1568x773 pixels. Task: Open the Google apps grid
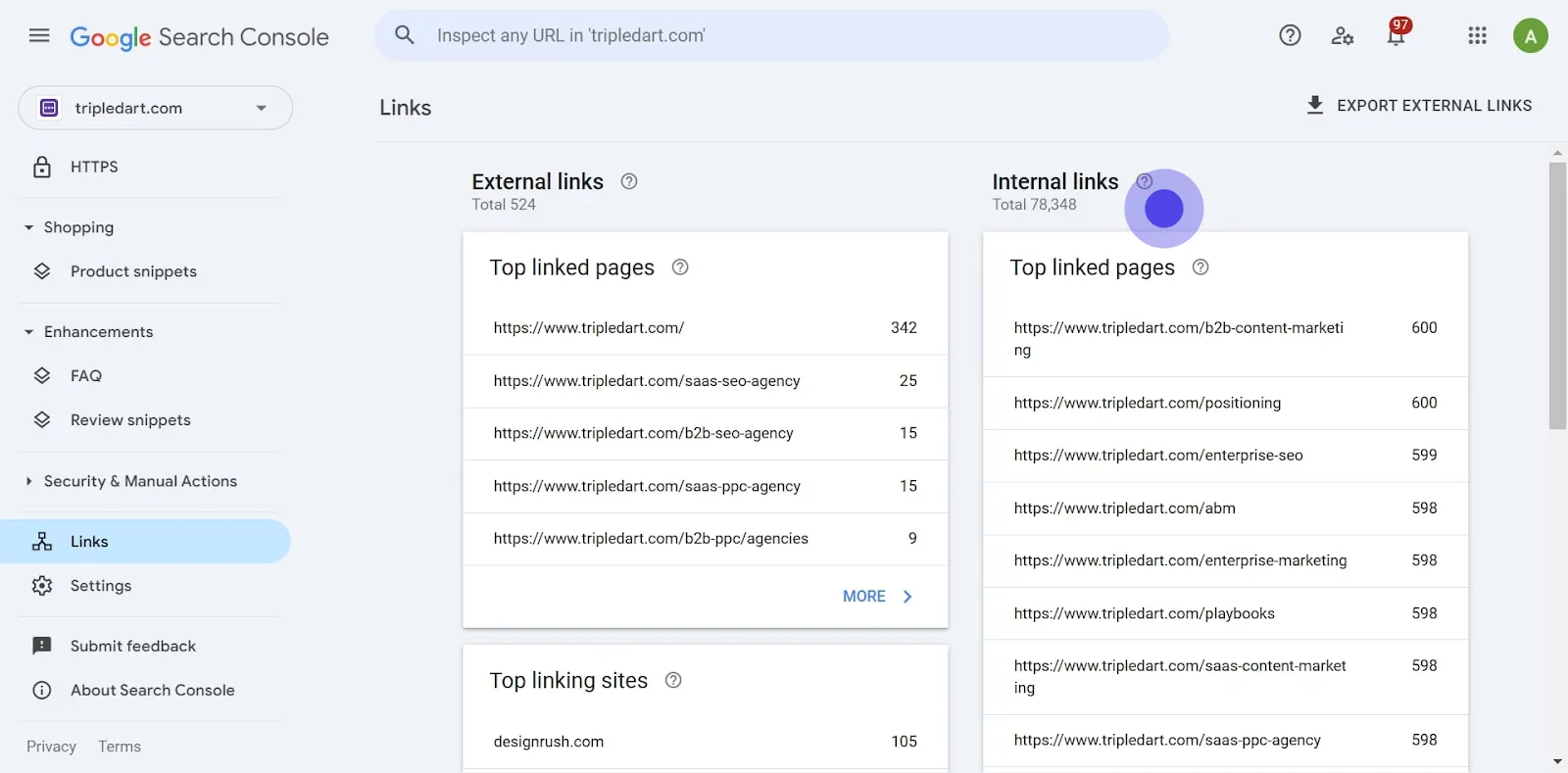tap(1477, 36)
